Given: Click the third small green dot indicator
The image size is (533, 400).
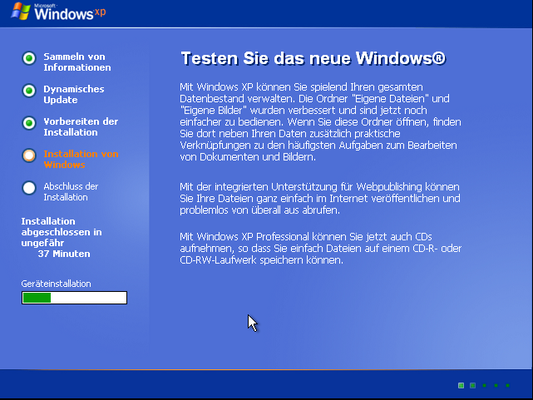Looking at the screenshot, I should [x=484, y=385].
